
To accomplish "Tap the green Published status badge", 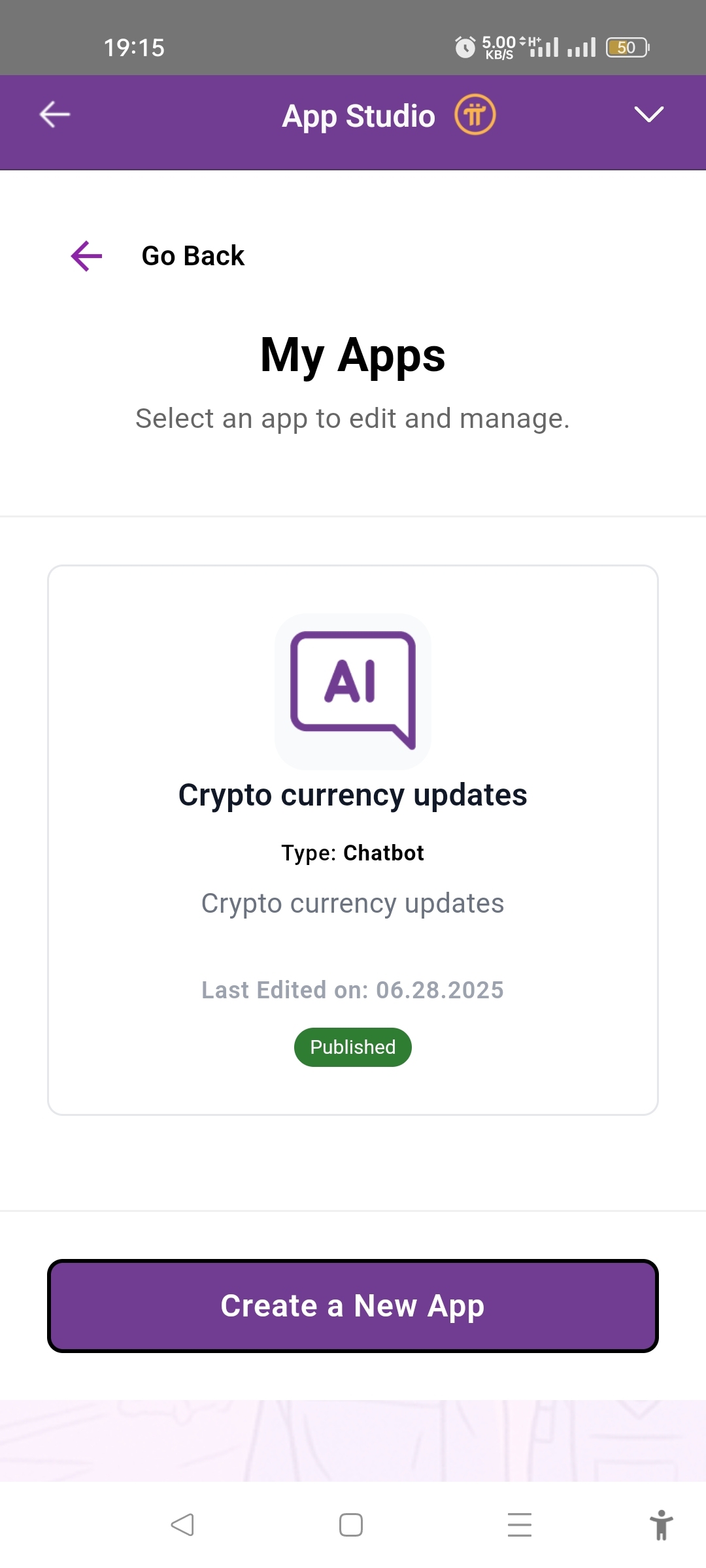I will tap(353, 1047).
